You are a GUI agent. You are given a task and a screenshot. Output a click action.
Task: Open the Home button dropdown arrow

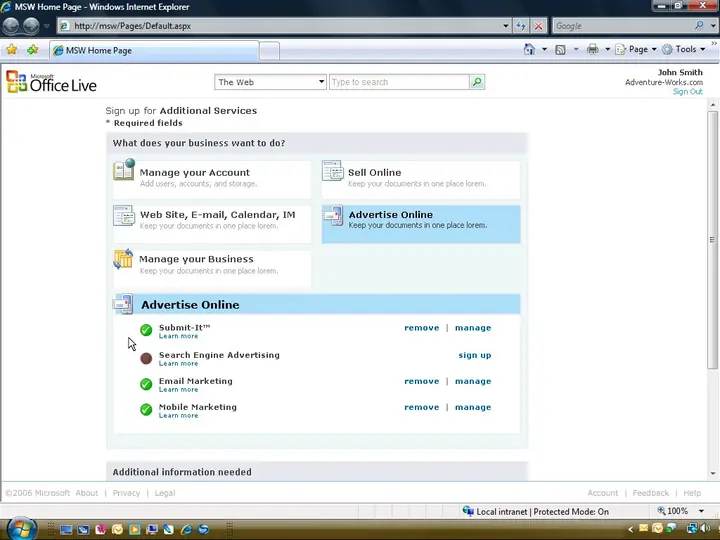point(544,49)
